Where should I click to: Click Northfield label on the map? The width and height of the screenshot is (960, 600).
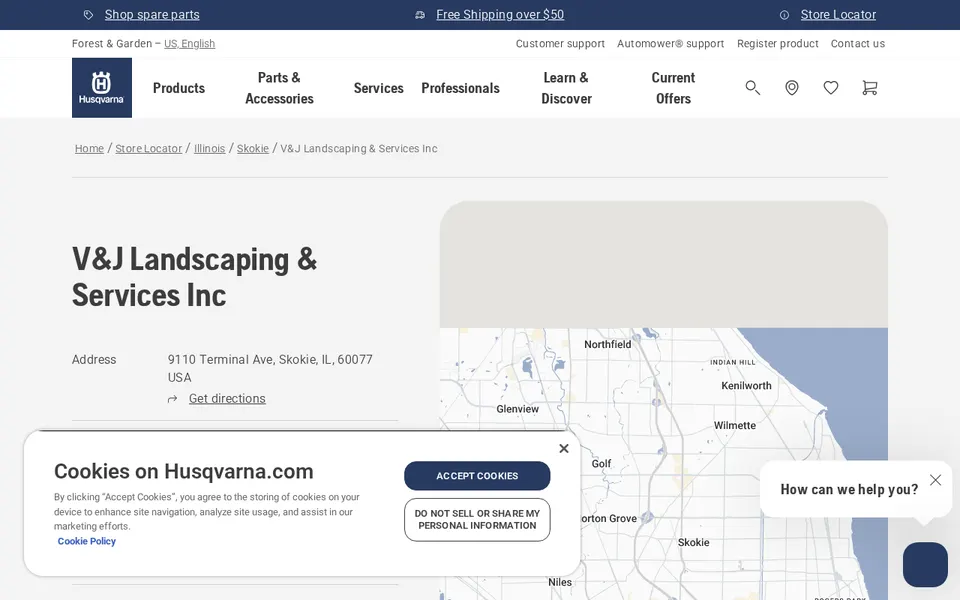pos(607,345)
